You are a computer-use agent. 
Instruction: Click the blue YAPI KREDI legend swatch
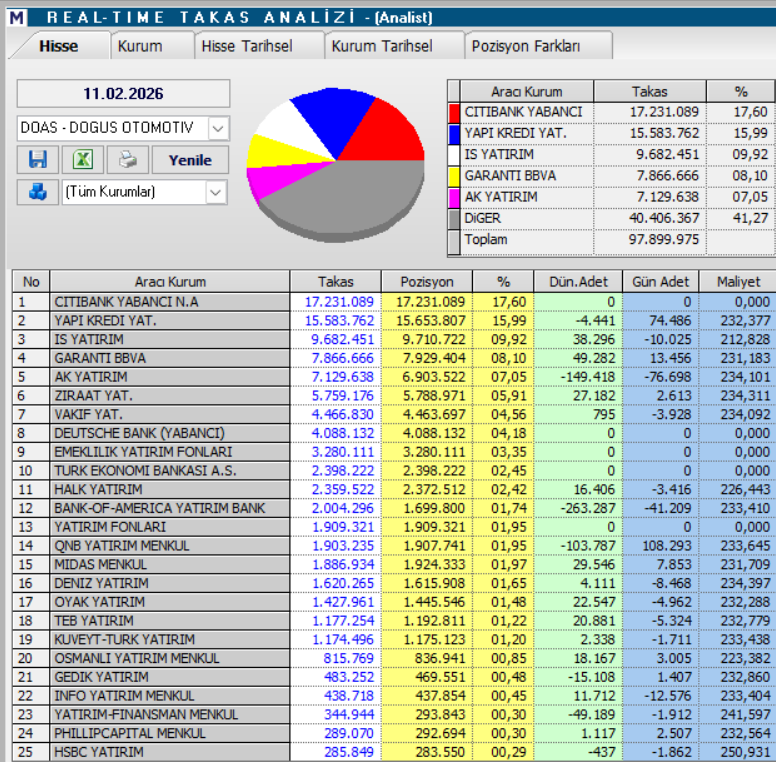[x=454, y=134]
